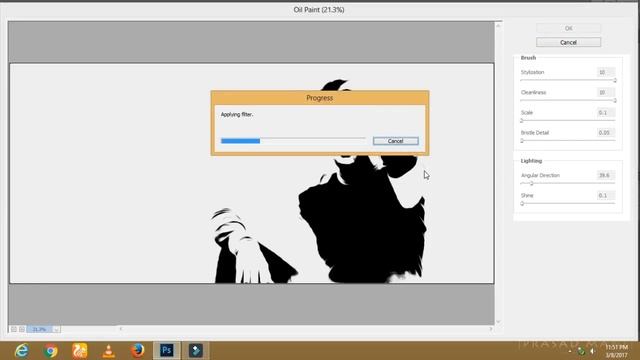Screen dimensions: 640x360
Task: Click the Stylization value field
Action: [x=605, y=72]
